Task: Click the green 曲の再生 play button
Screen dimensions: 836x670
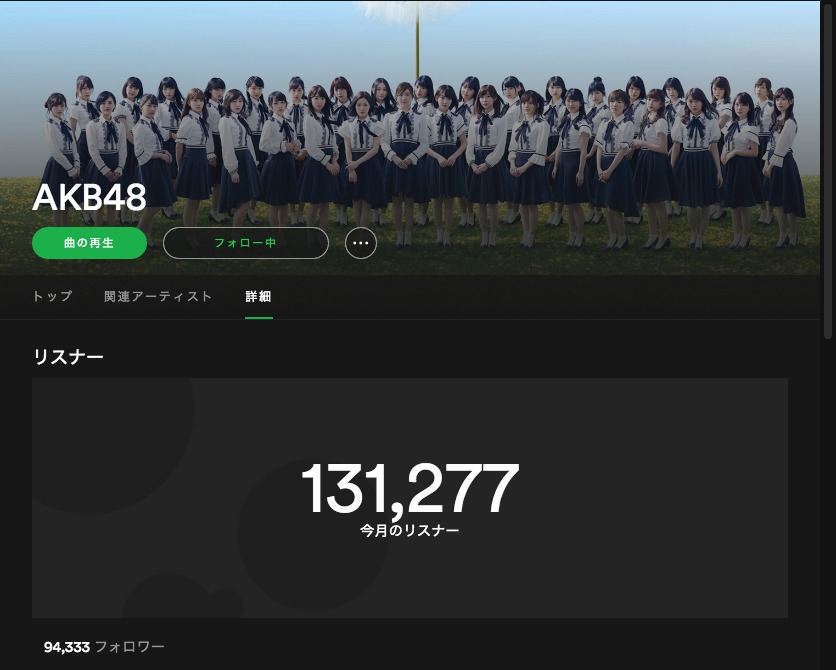Action: coord(90,243)
